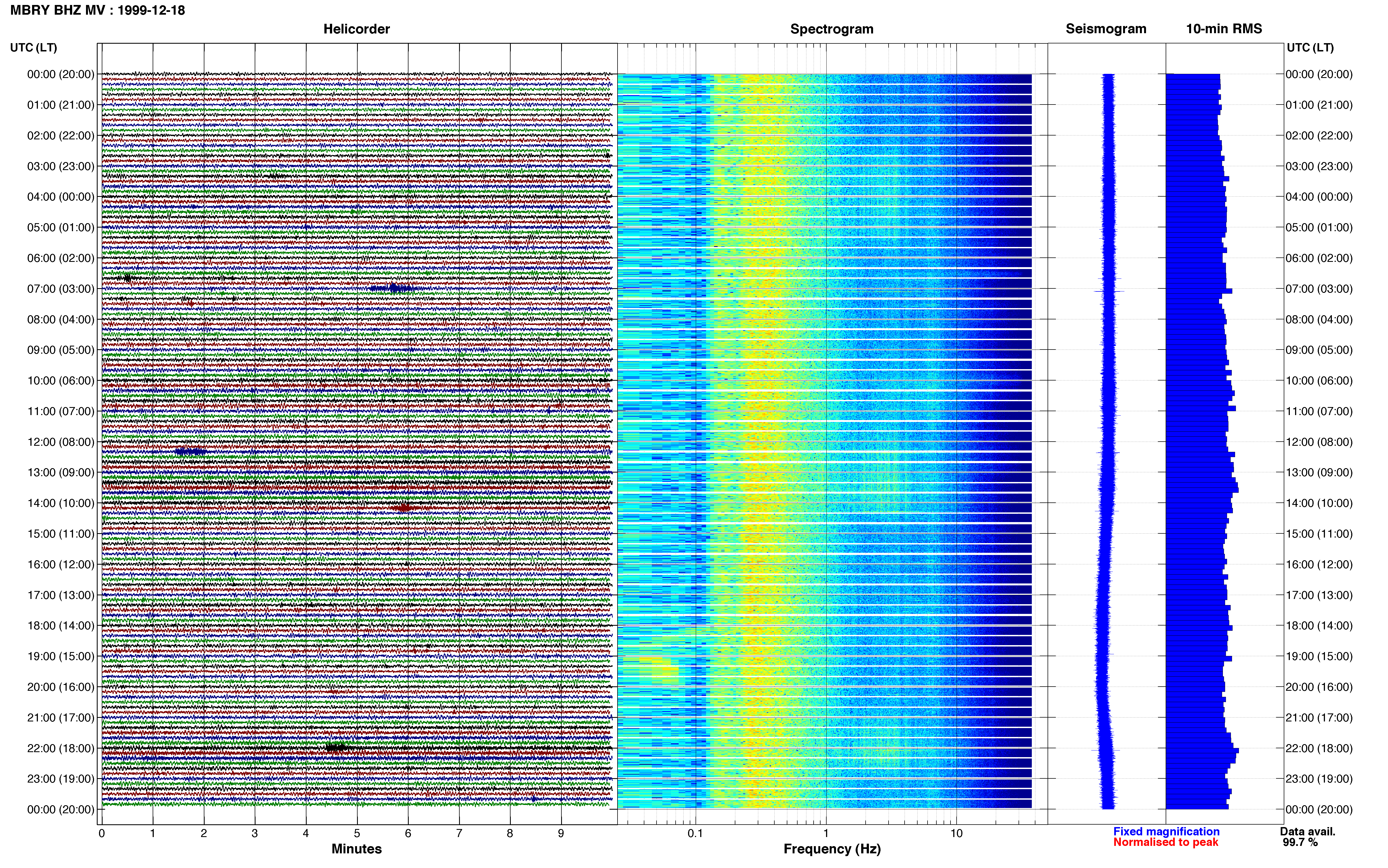Click the 99.7 % data availability value

(x=1300, y=842)
